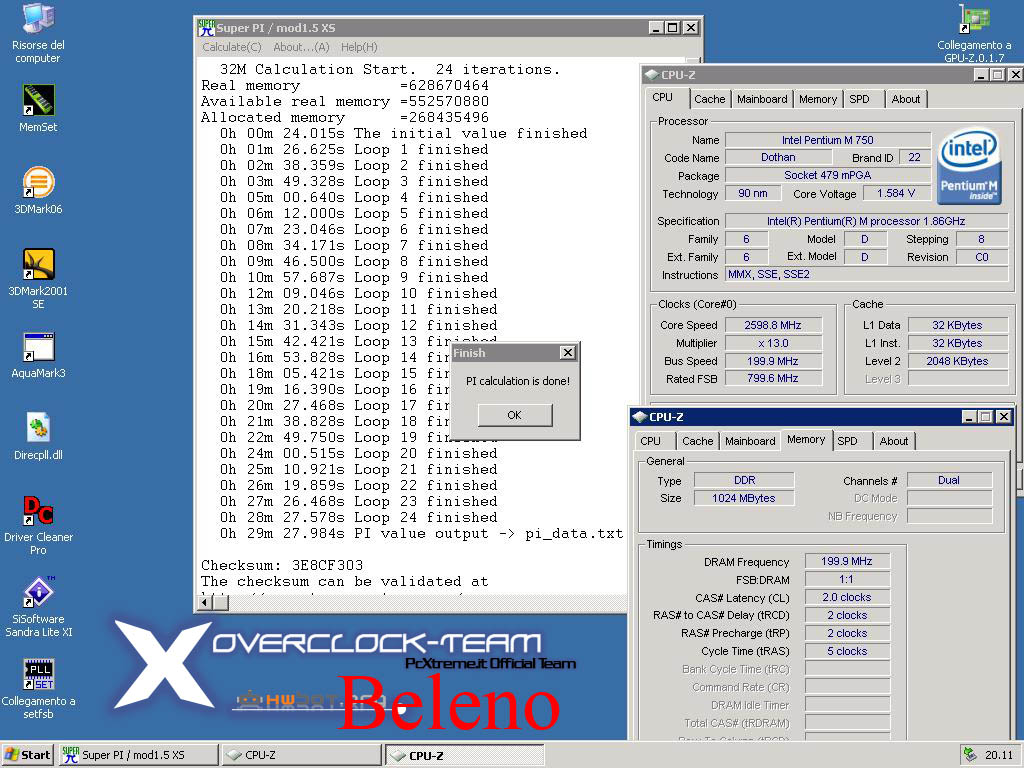1024x768 pixels.
Task: Launch SiSoftware Sandra Lite XI shortcut
Action: pos(38,607)
